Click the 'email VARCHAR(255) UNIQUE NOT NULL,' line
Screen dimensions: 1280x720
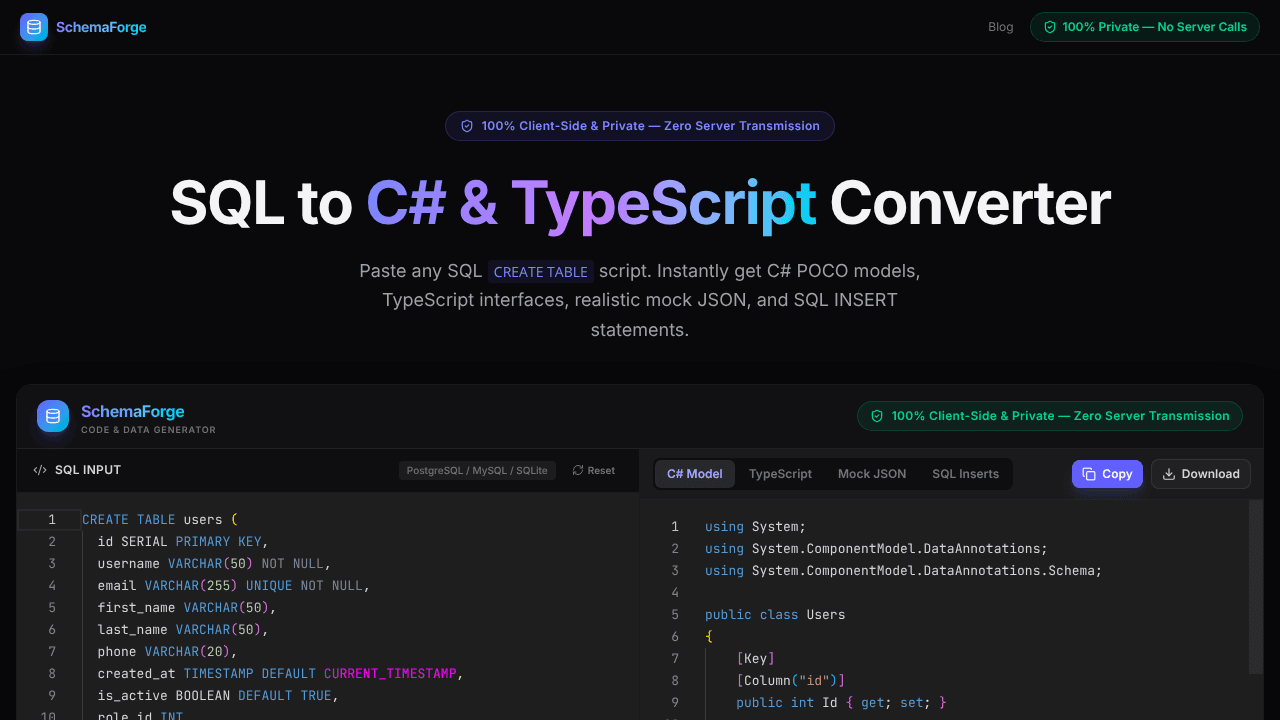pyautogui.click(x=234, y=586)
